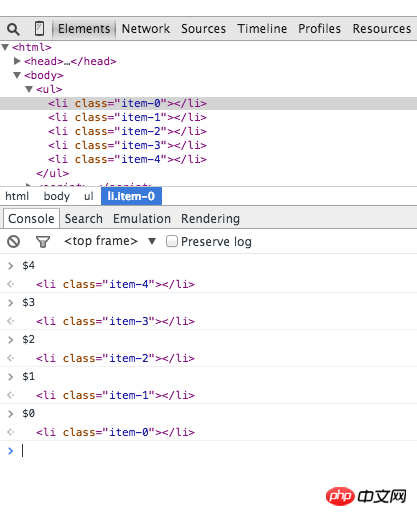Click the <html> tag in the tree
The image size is (417, 516).
click(x=32, y=47)
